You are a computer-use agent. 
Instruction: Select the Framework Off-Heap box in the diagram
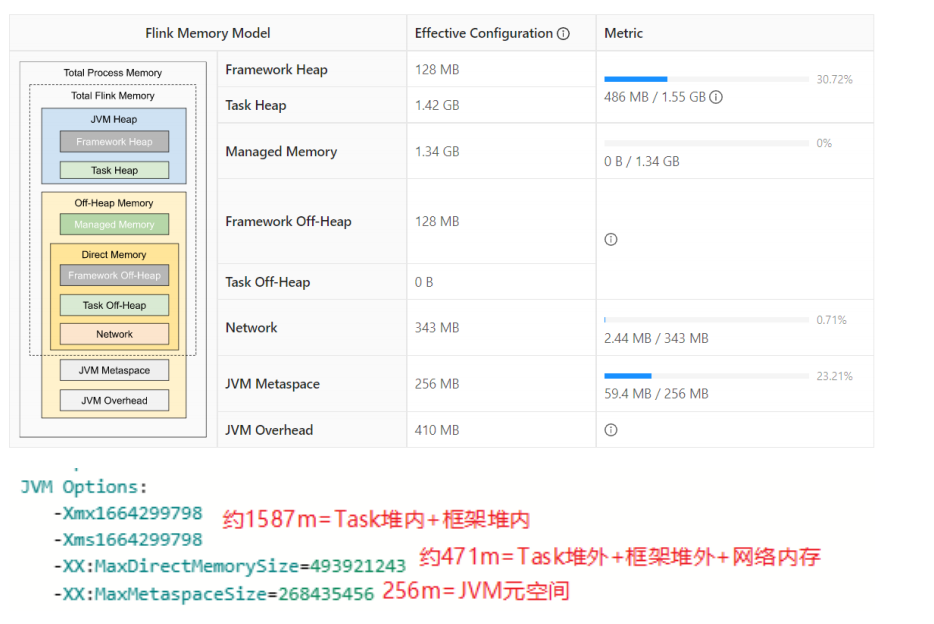[x=114, y=276]
